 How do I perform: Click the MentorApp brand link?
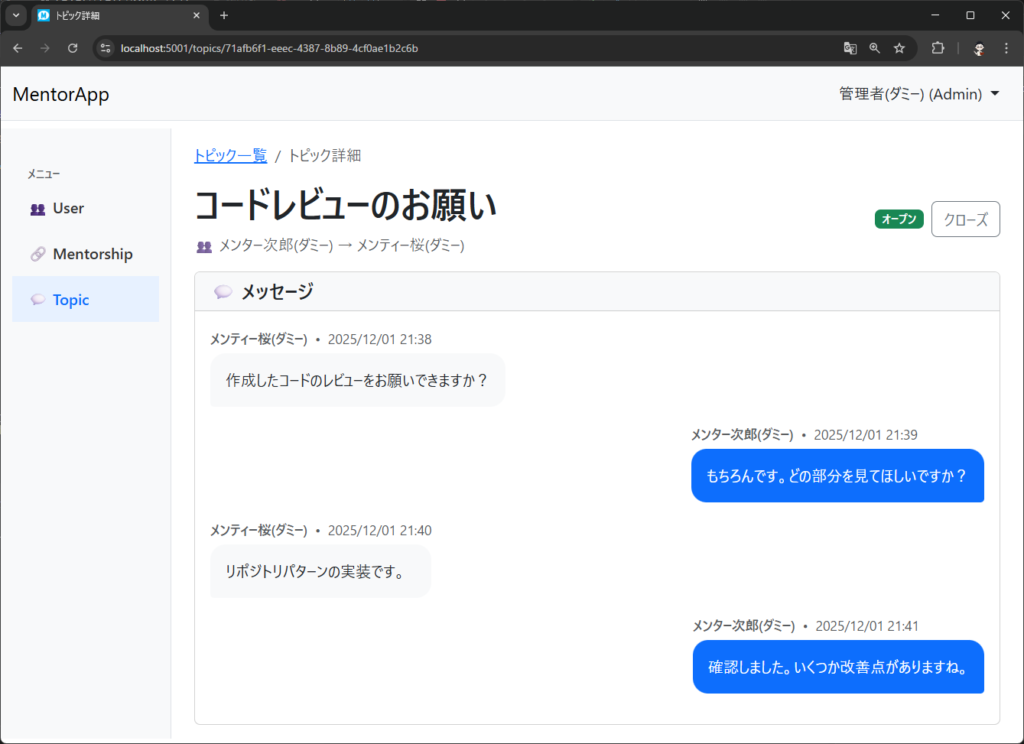pyautogui.click(x=61, y=95)
